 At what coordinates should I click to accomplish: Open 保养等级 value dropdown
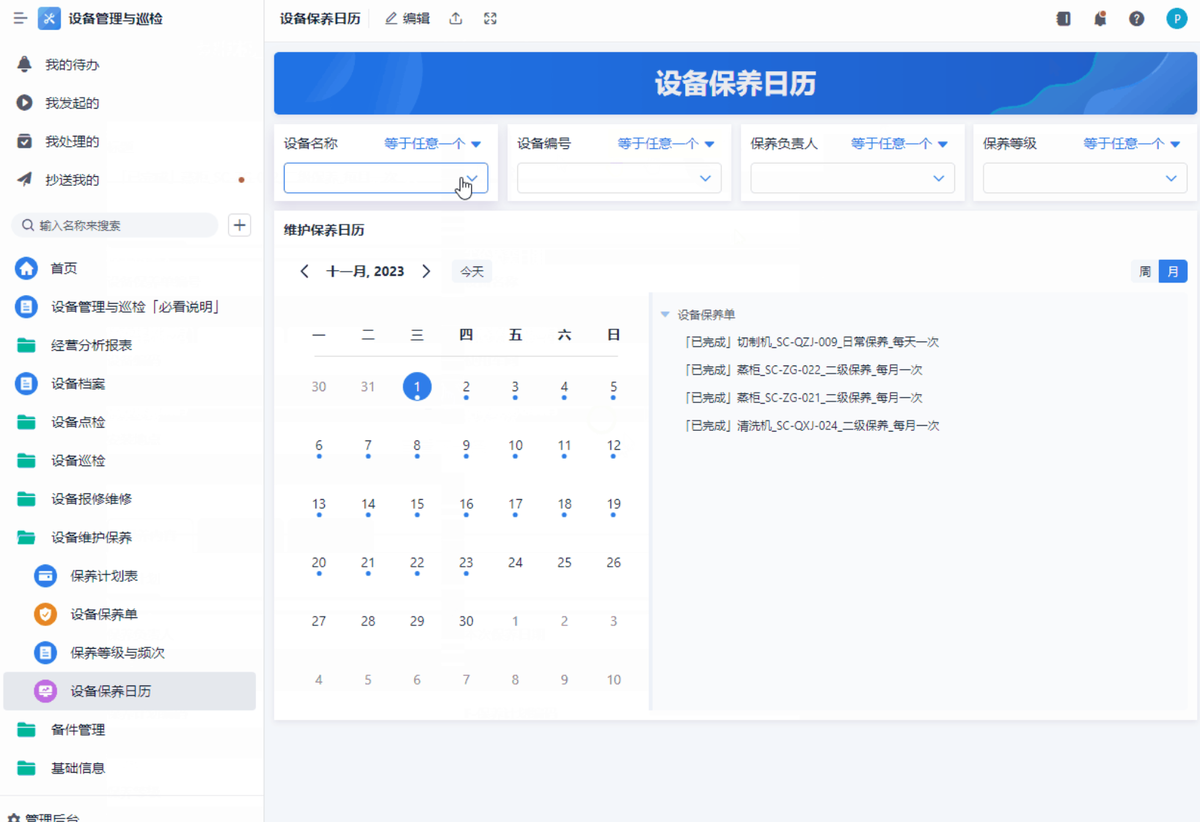[x=1085, y=178]
